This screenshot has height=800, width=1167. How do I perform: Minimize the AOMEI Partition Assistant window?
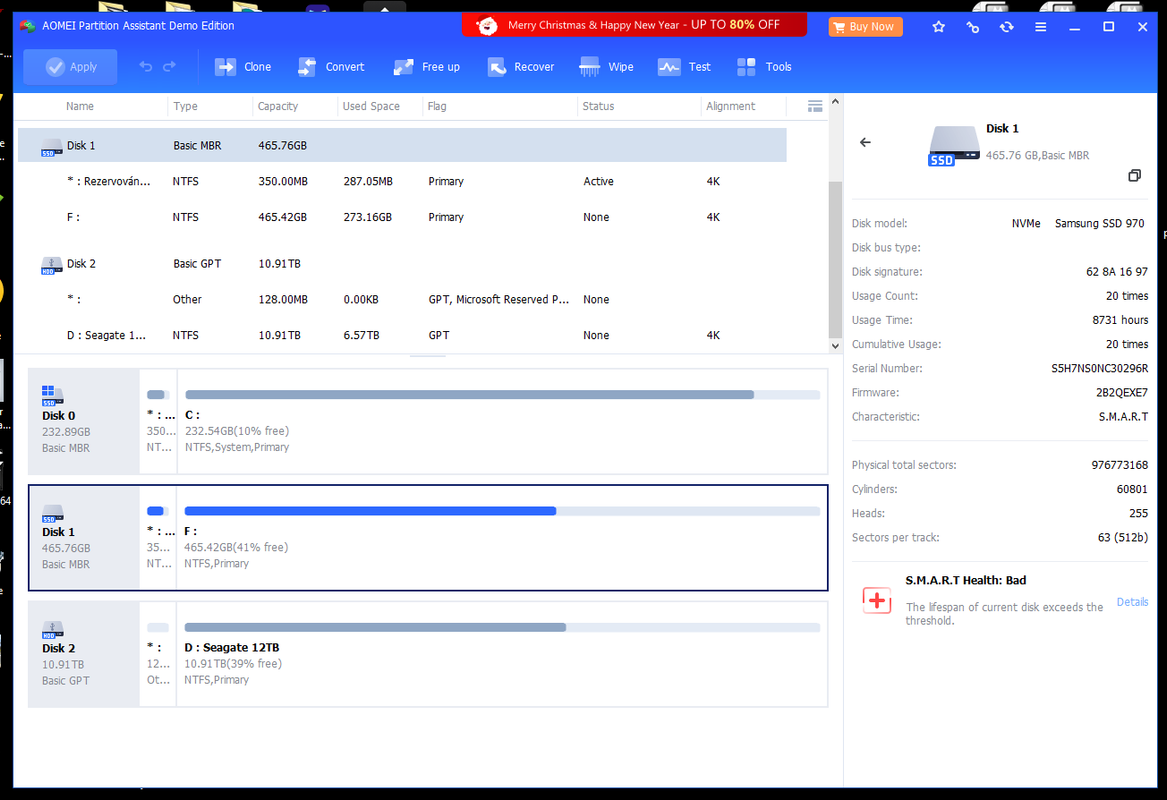1075,27
